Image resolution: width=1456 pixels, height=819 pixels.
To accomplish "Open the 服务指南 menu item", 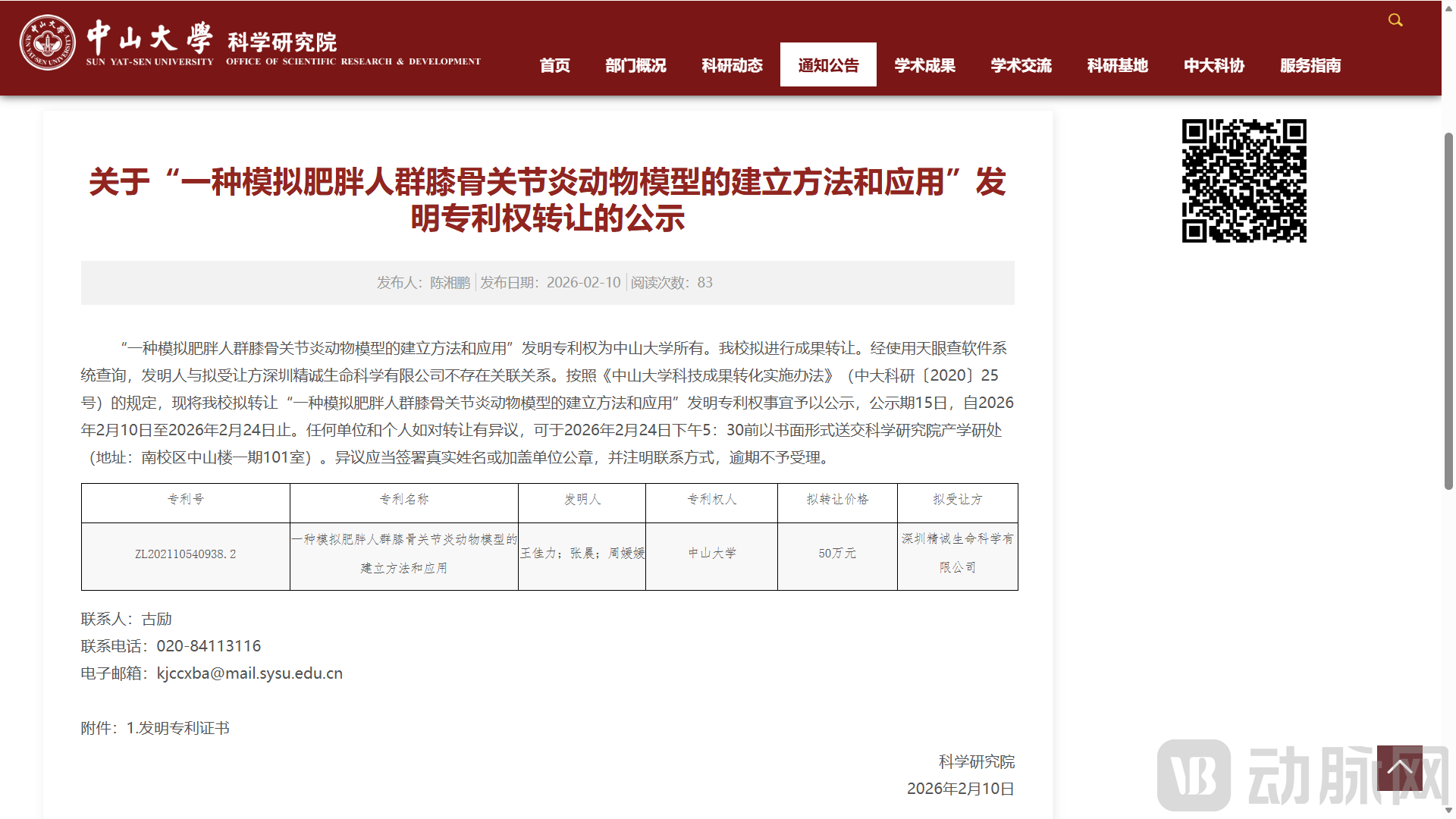I will pyautogui.click(x=1310, y=65).
